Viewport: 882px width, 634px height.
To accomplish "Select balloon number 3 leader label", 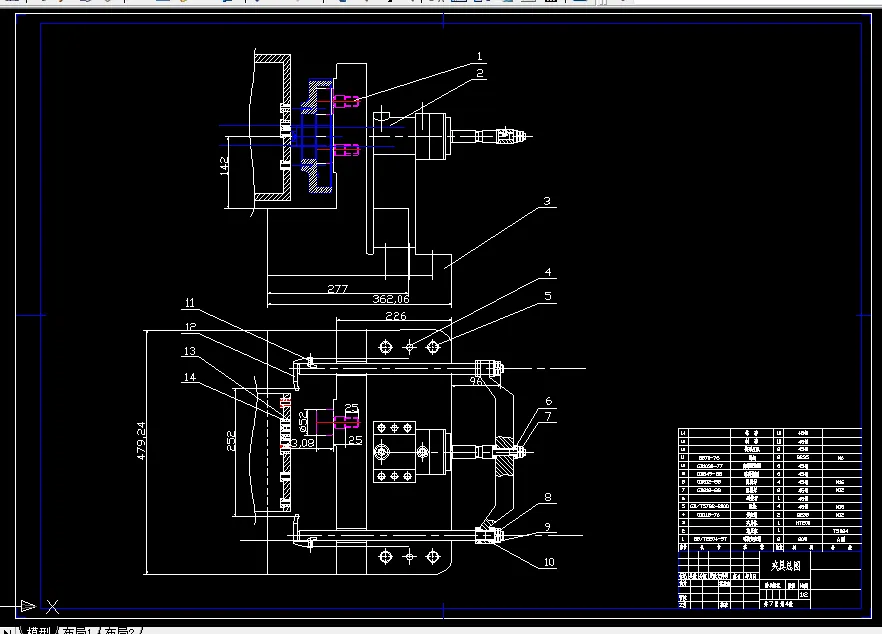I will click(x=547, y=201).
